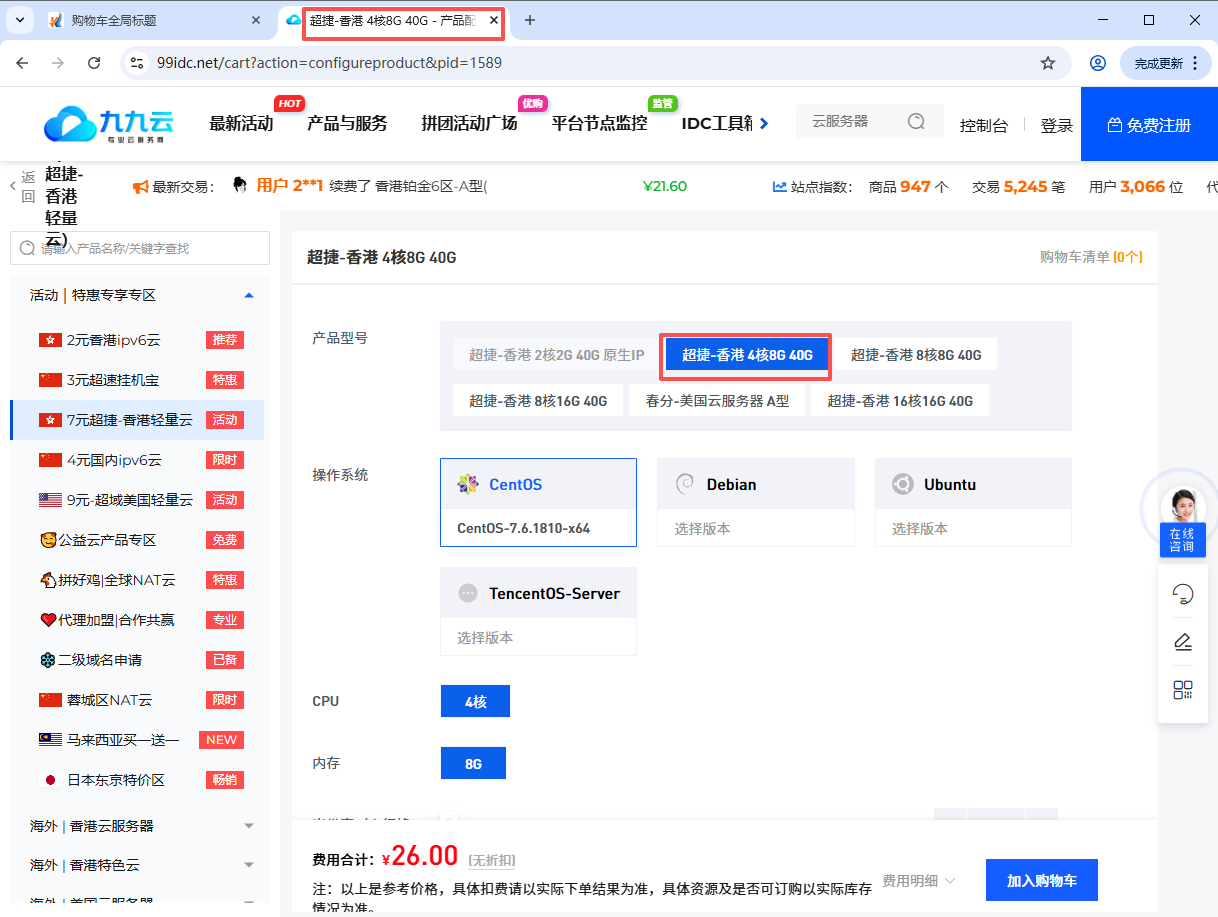Select 7元超捷-香港轻量云 in sidebar
This screenshot has height=917, width=1218.
pos(137,420)
